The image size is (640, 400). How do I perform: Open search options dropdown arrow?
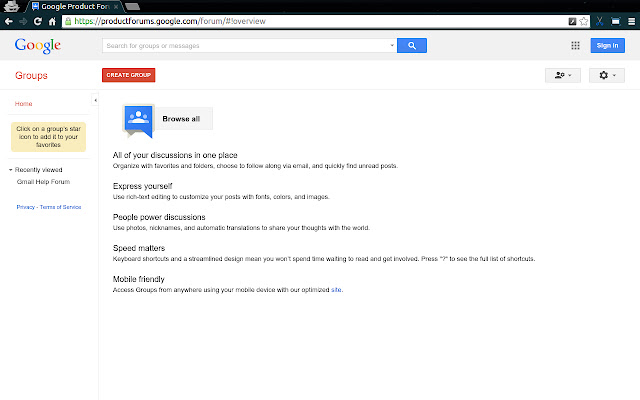coord(392,45)
